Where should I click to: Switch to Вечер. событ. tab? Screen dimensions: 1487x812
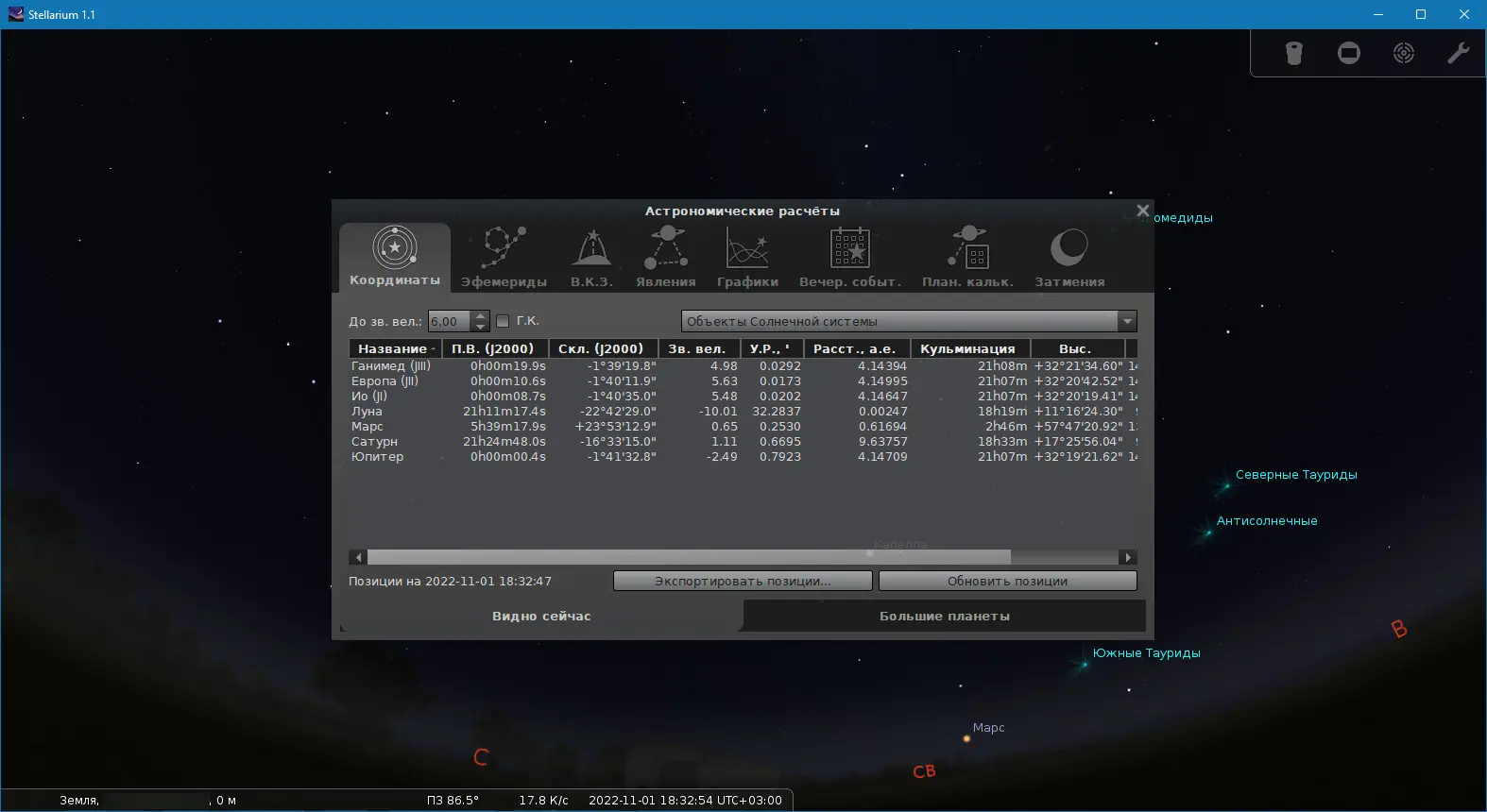pyautogui.click(x=850, y=257)
